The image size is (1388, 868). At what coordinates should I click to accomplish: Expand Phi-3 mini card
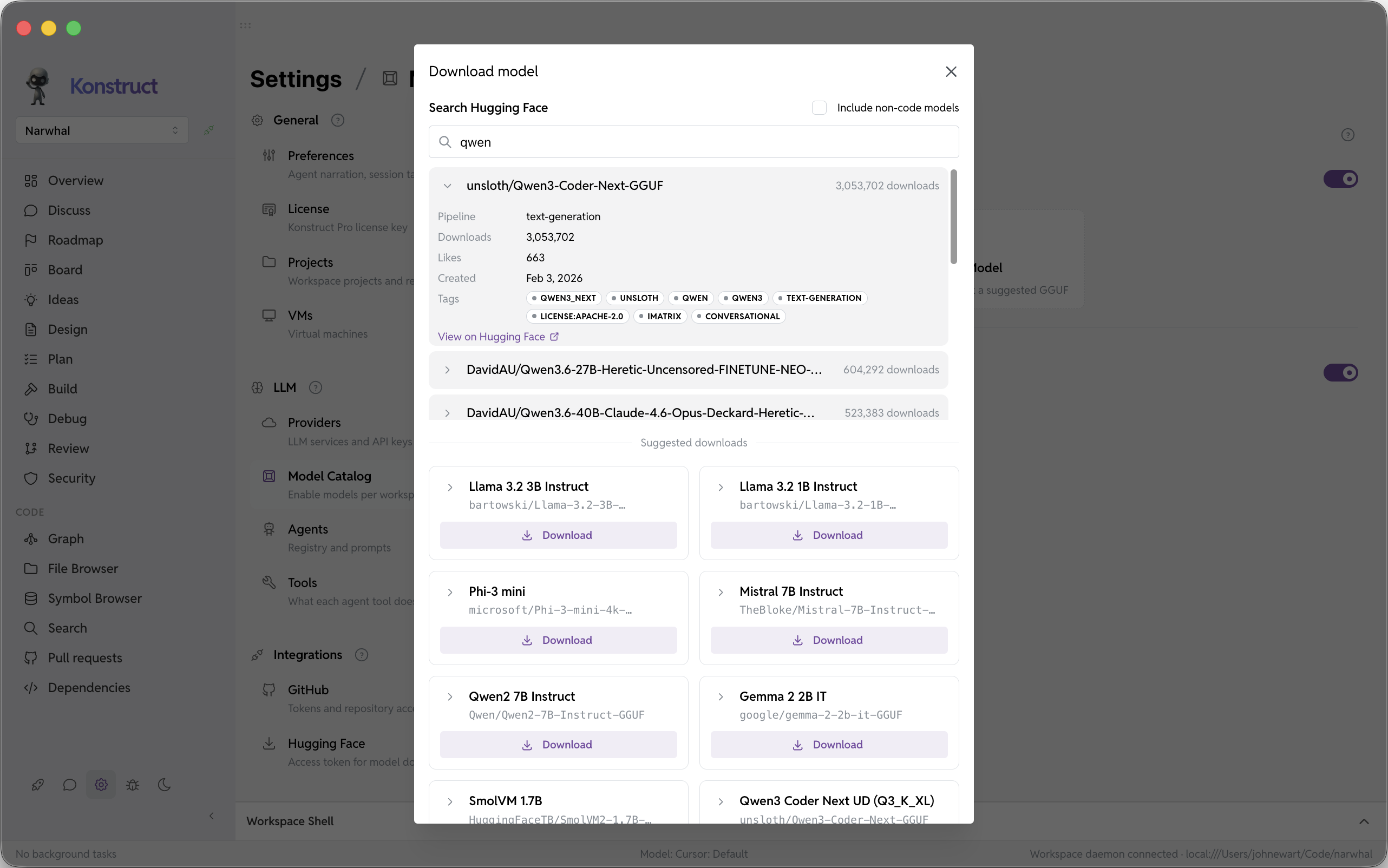(450, 593)
